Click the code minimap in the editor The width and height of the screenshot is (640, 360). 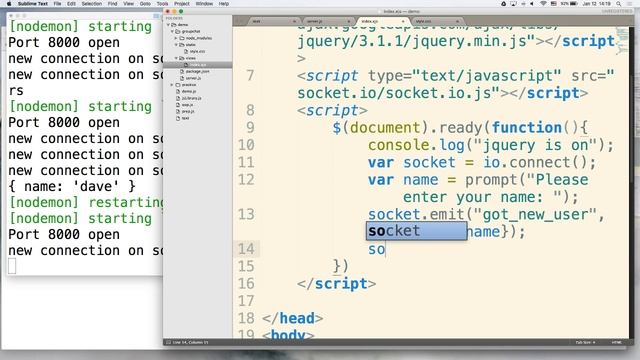622,41
